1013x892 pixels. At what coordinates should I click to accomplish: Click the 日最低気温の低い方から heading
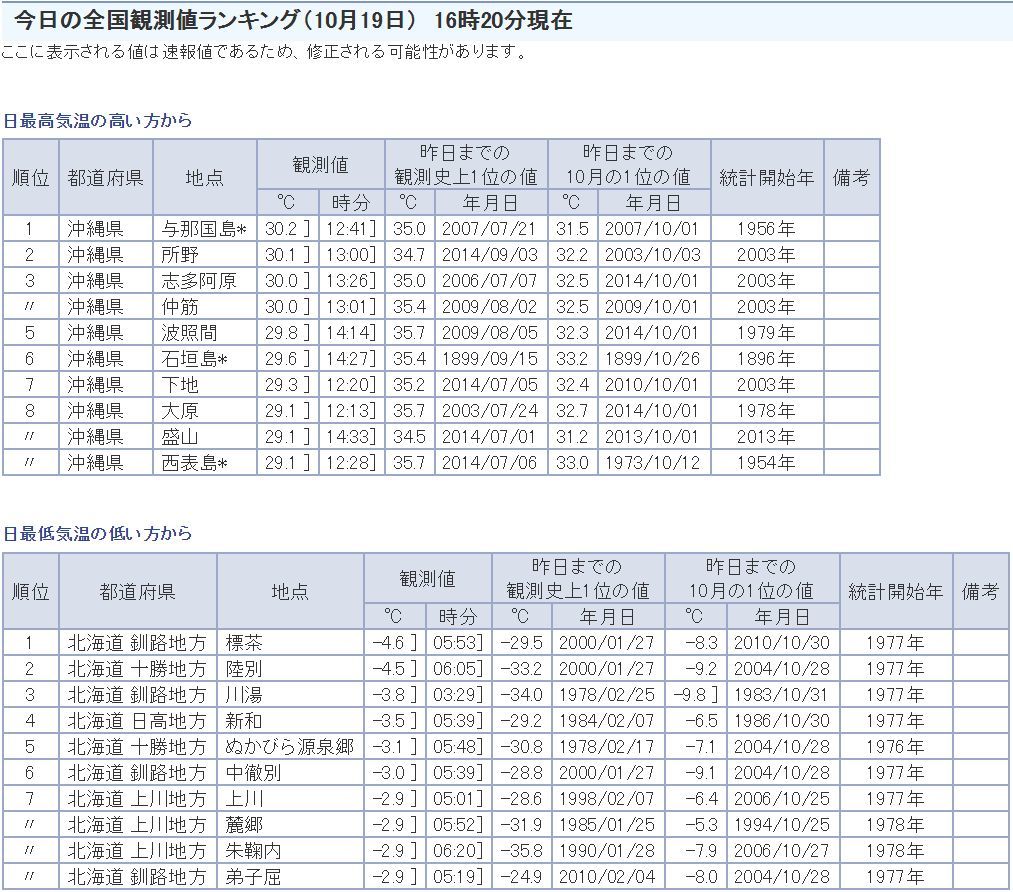click(98, 534)
